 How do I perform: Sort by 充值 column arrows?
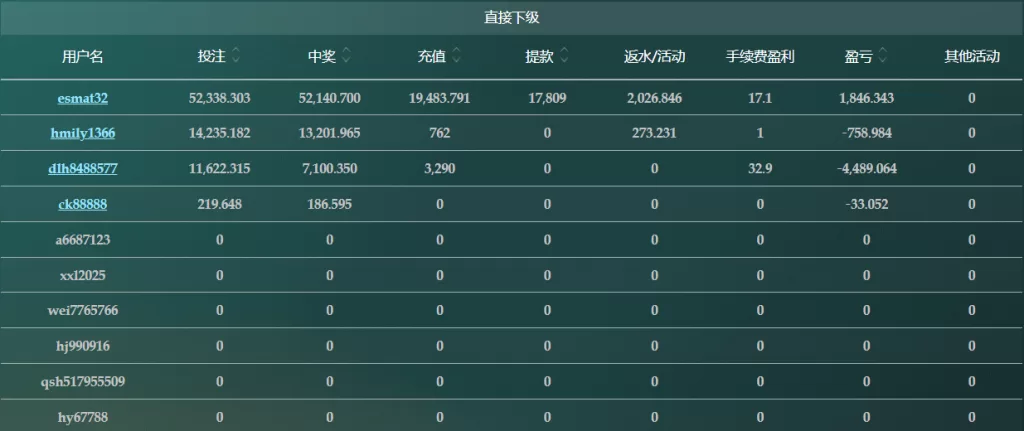(x=456, y=57)
